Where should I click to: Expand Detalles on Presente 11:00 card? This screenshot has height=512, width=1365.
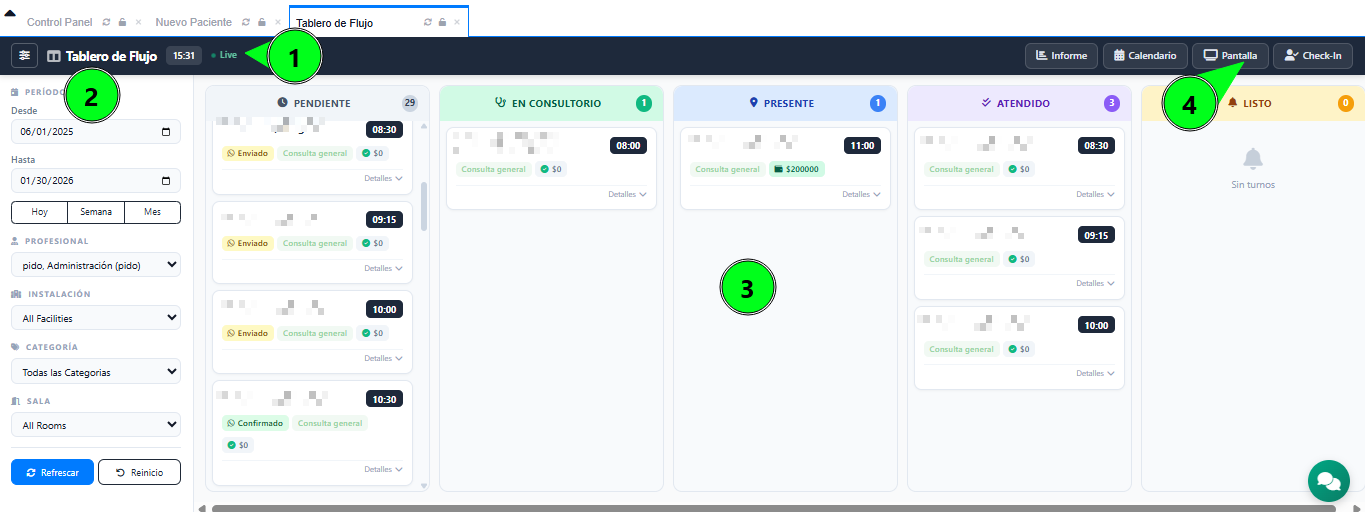tap(861, 194)
